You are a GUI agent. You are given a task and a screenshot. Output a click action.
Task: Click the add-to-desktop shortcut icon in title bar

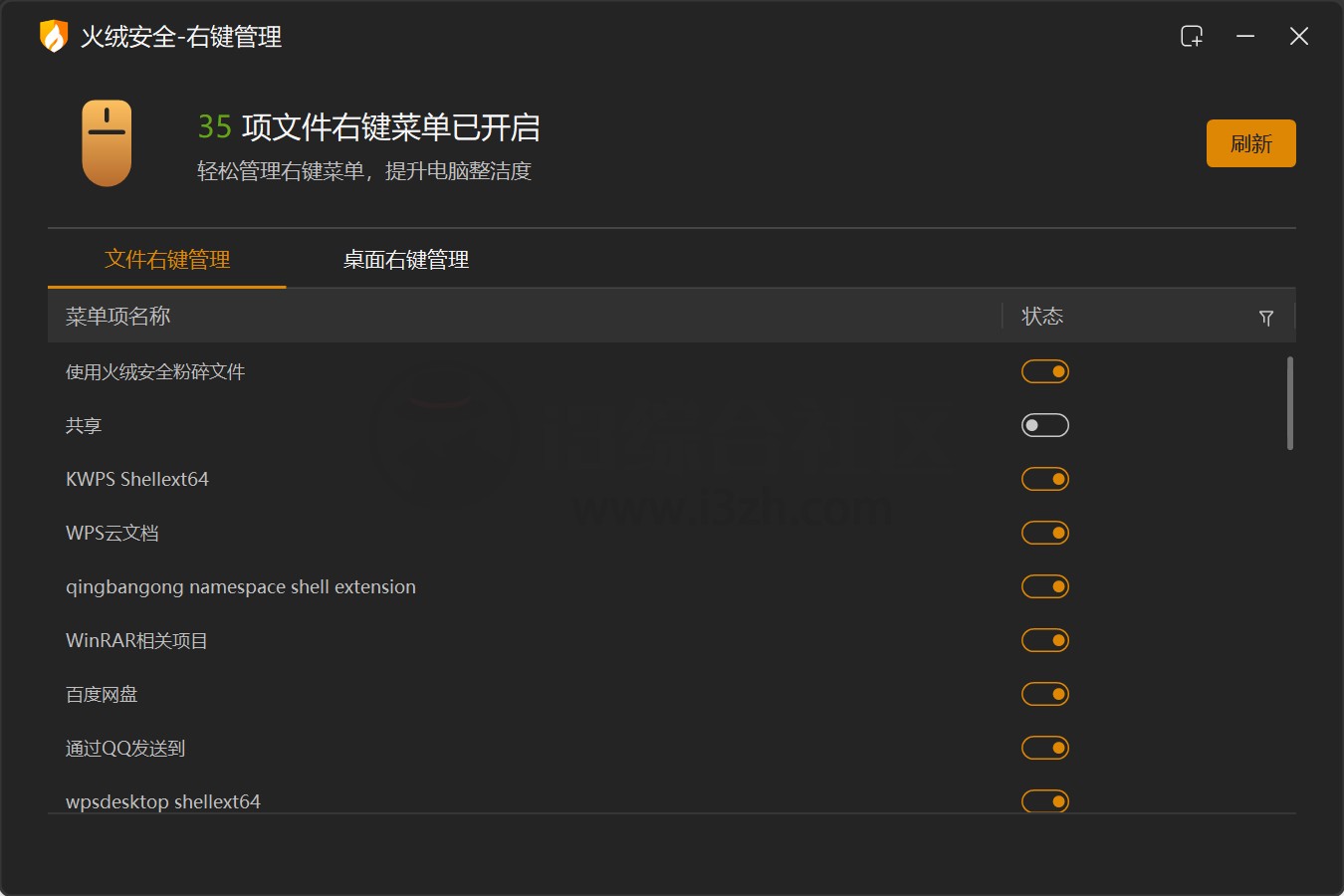[1192, 37]
